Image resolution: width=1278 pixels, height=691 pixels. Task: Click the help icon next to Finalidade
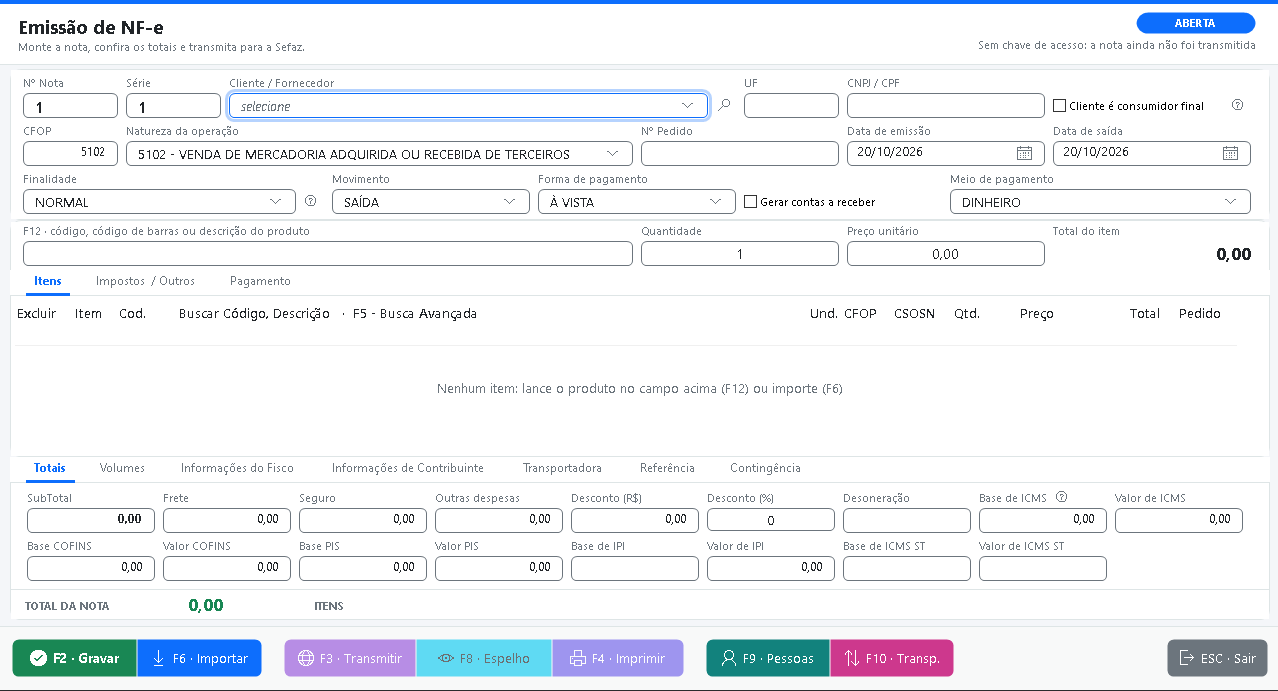pyautogui.click(x=310, y=201)
